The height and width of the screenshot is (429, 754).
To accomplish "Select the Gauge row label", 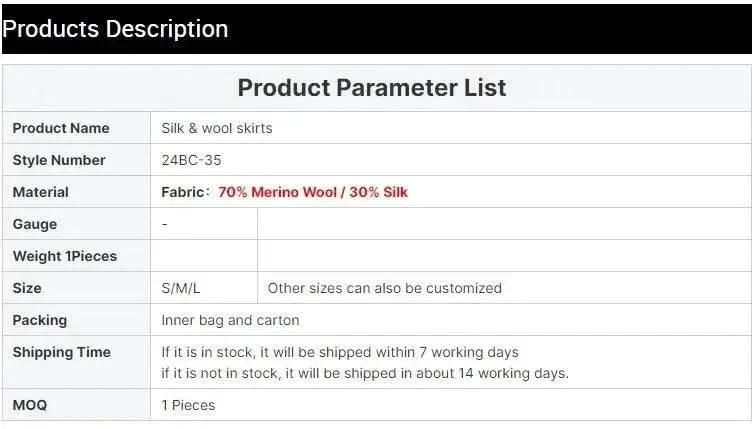I will (x=35, y=224).
